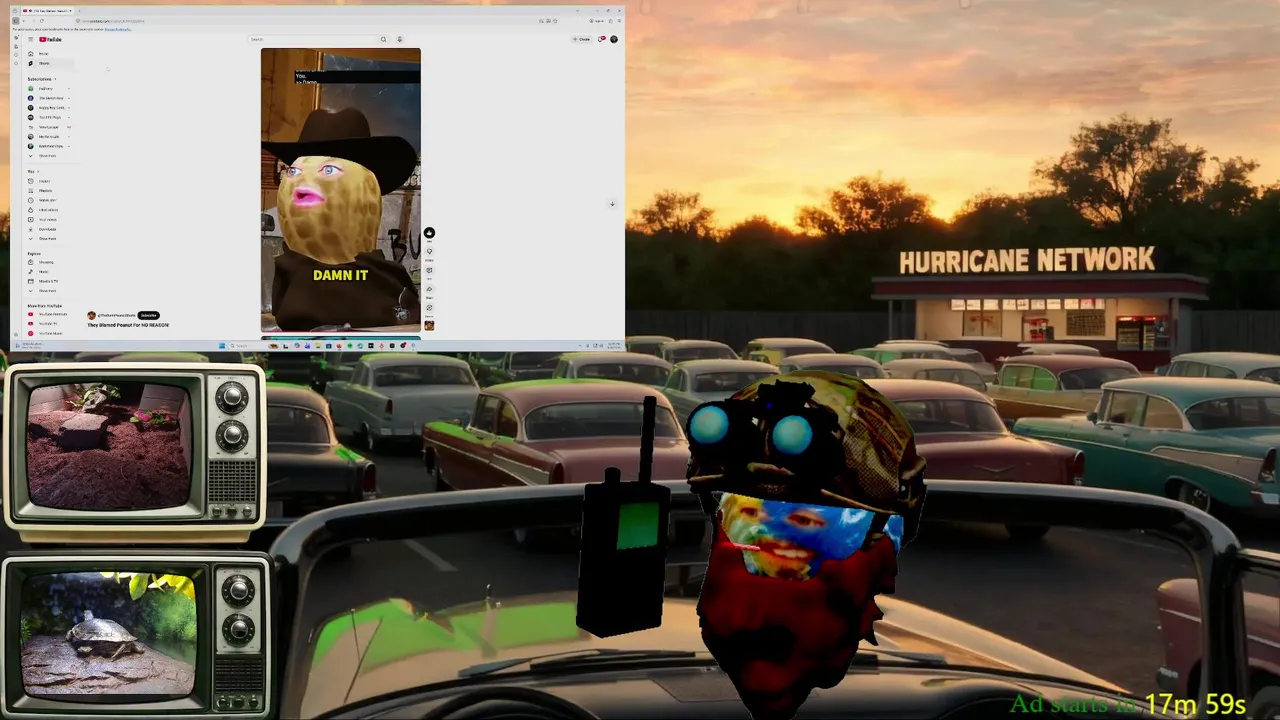Open the taskbar weather widget
This screenshot has height=720, width=1280.
tap(30, 346)
